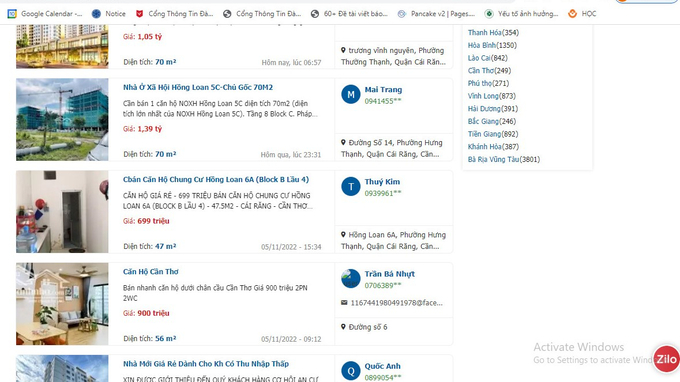Click price text 900 triệu
Screen dimensions: 680x382
tap(153, 313)
